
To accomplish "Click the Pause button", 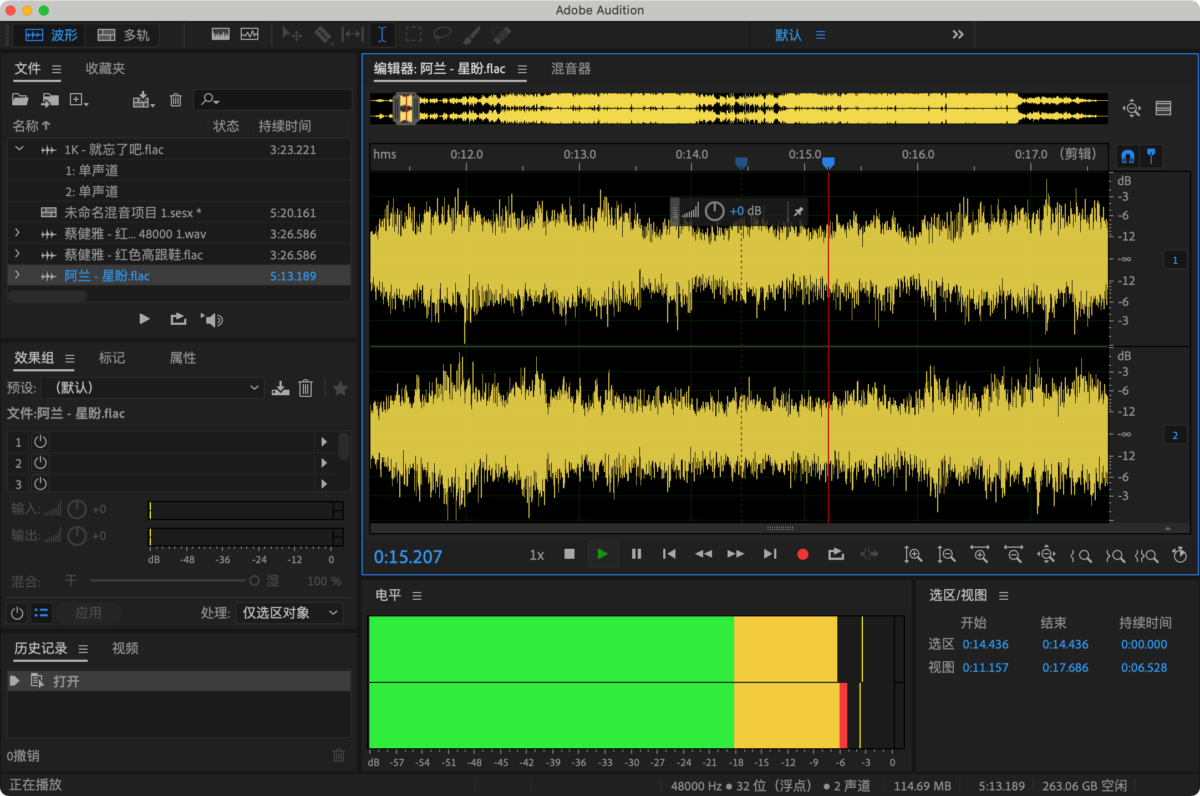I will [x=636, y=554].
